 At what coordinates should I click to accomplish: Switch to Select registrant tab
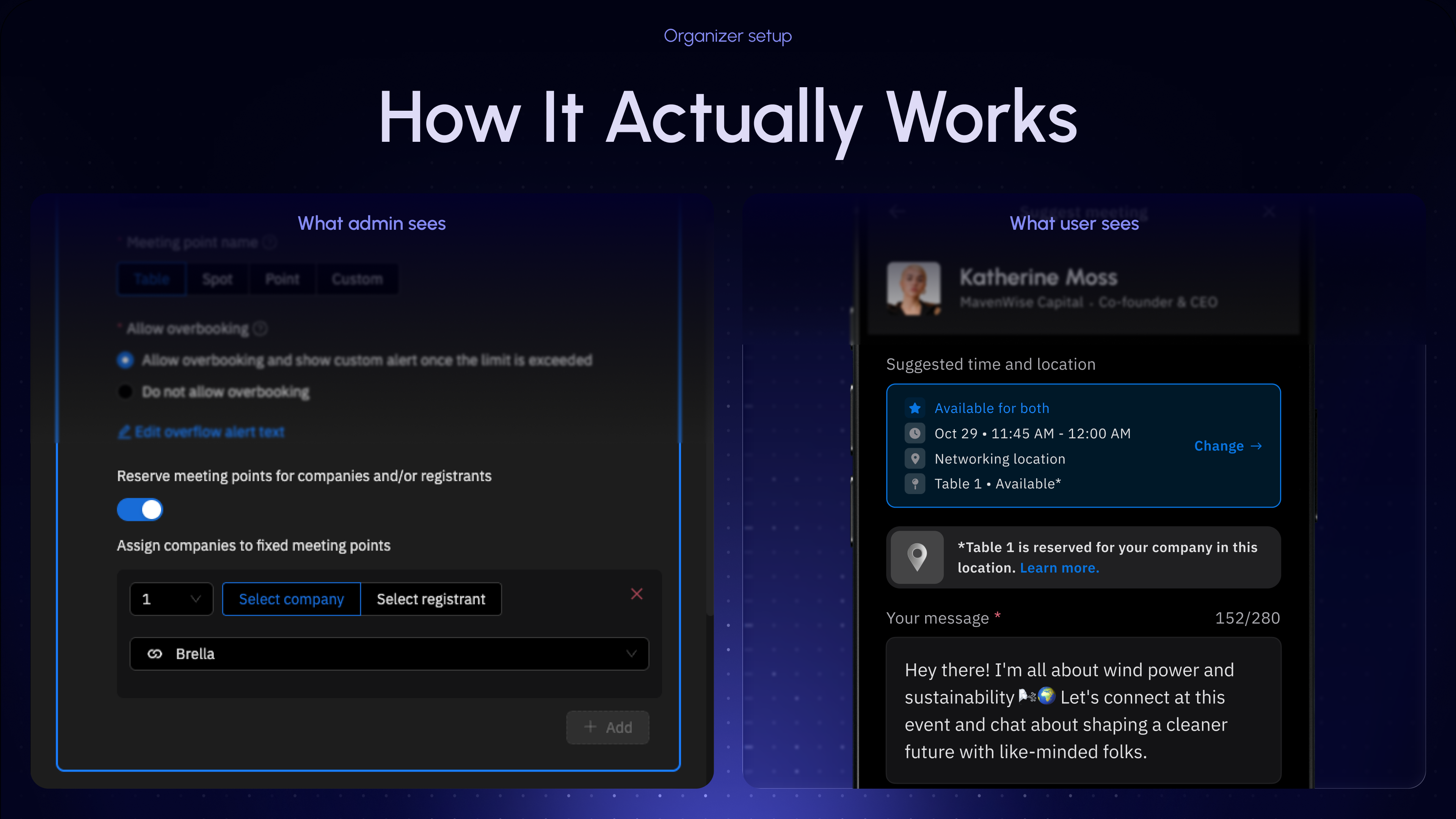coord(431,599)
